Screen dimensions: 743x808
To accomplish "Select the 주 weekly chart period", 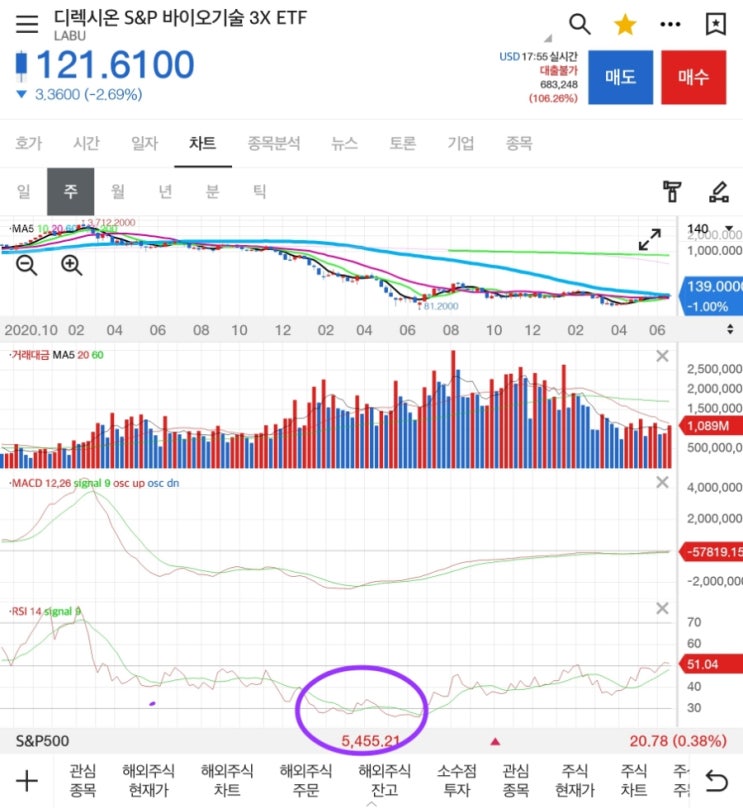I will tap(71, 192).
